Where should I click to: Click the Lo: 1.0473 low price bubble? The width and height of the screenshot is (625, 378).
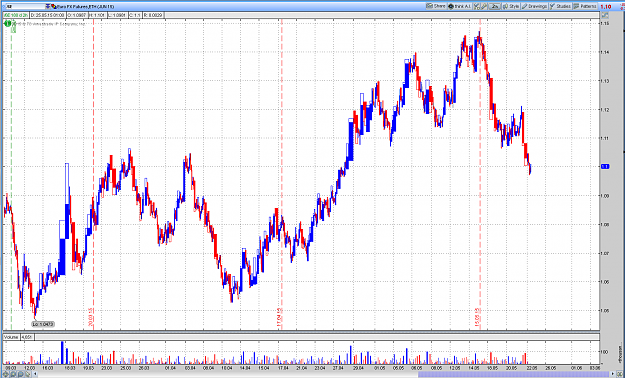point(43,324)
